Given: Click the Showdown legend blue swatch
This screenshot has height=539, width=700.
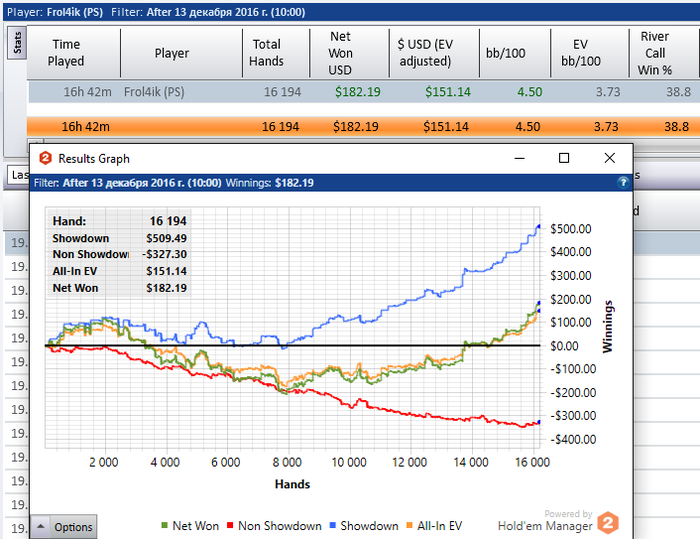Looking at the screenshot, I should (x=332, y=526).
